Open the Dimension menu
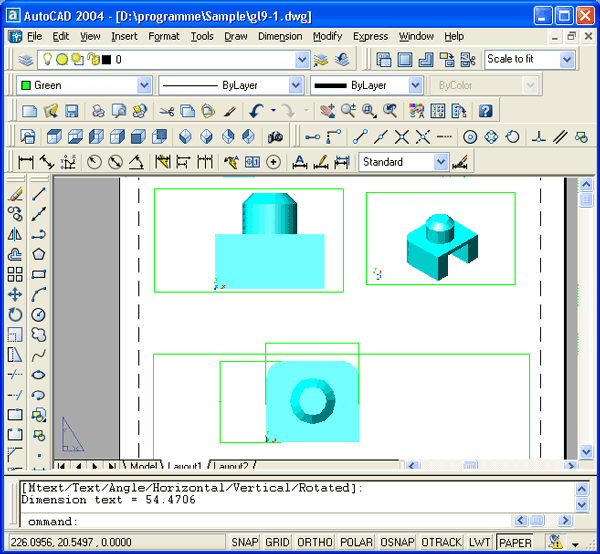 (280, 36)
